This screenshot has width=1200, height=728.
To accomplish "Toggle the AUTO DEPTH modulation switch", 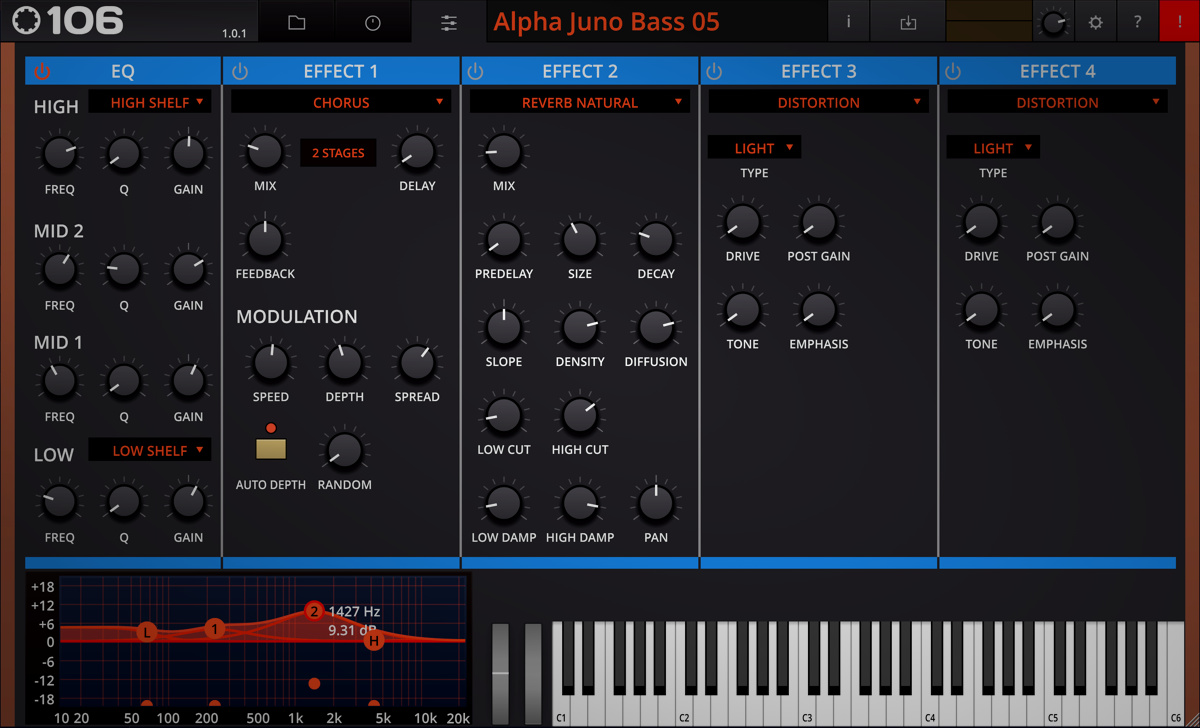I will click(x=269, y=448).
